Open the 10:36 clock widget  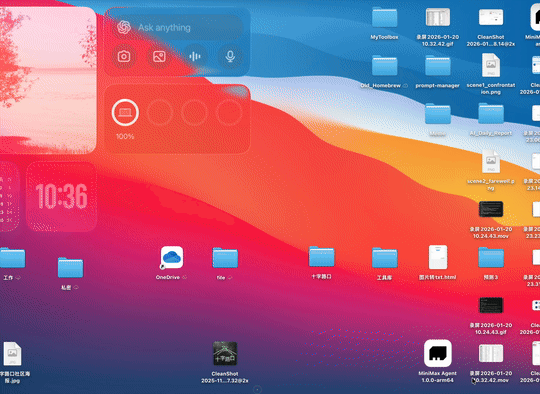(x=61, y=196)
